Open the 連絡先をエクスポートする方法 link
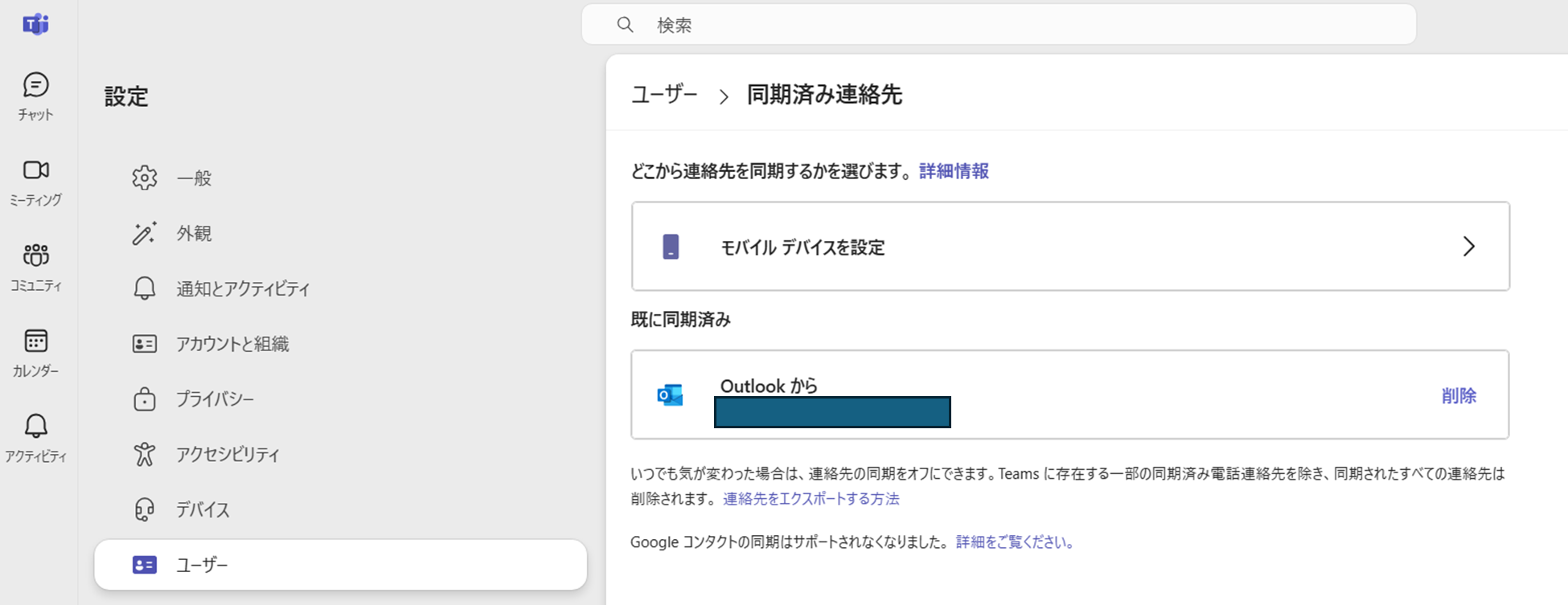 (811, 499)
